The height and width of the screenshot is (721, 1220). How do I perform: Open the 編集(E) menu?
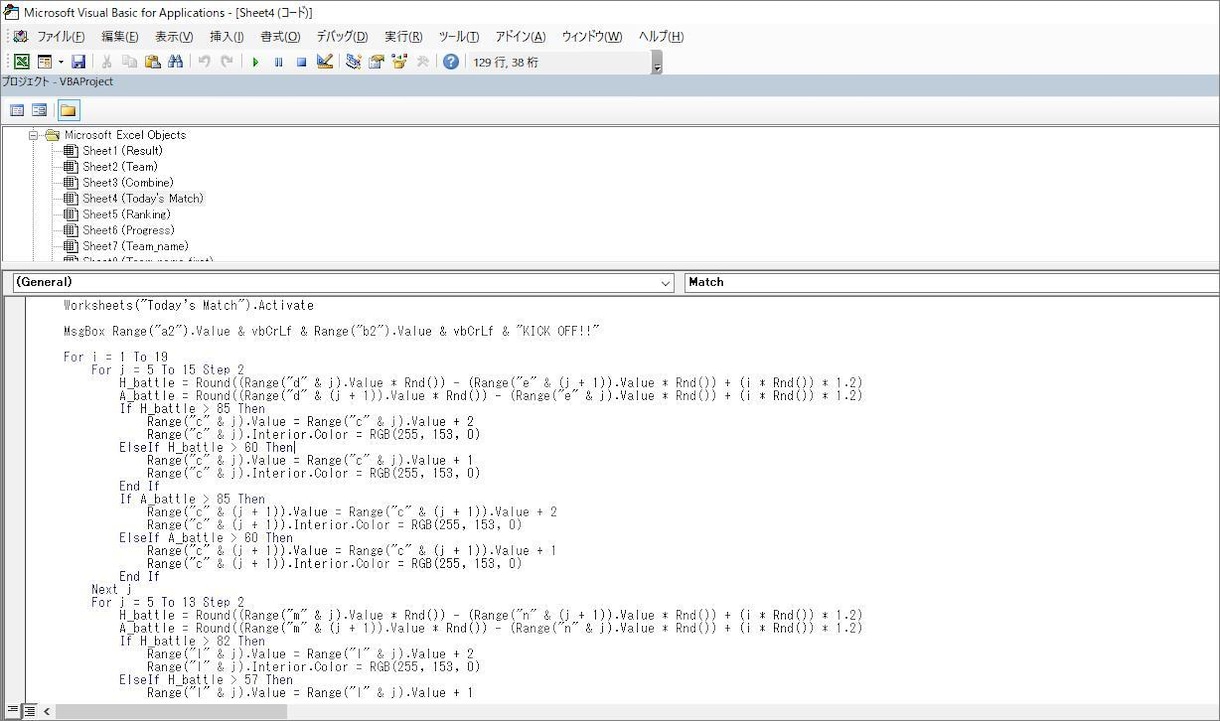point(120,37)
